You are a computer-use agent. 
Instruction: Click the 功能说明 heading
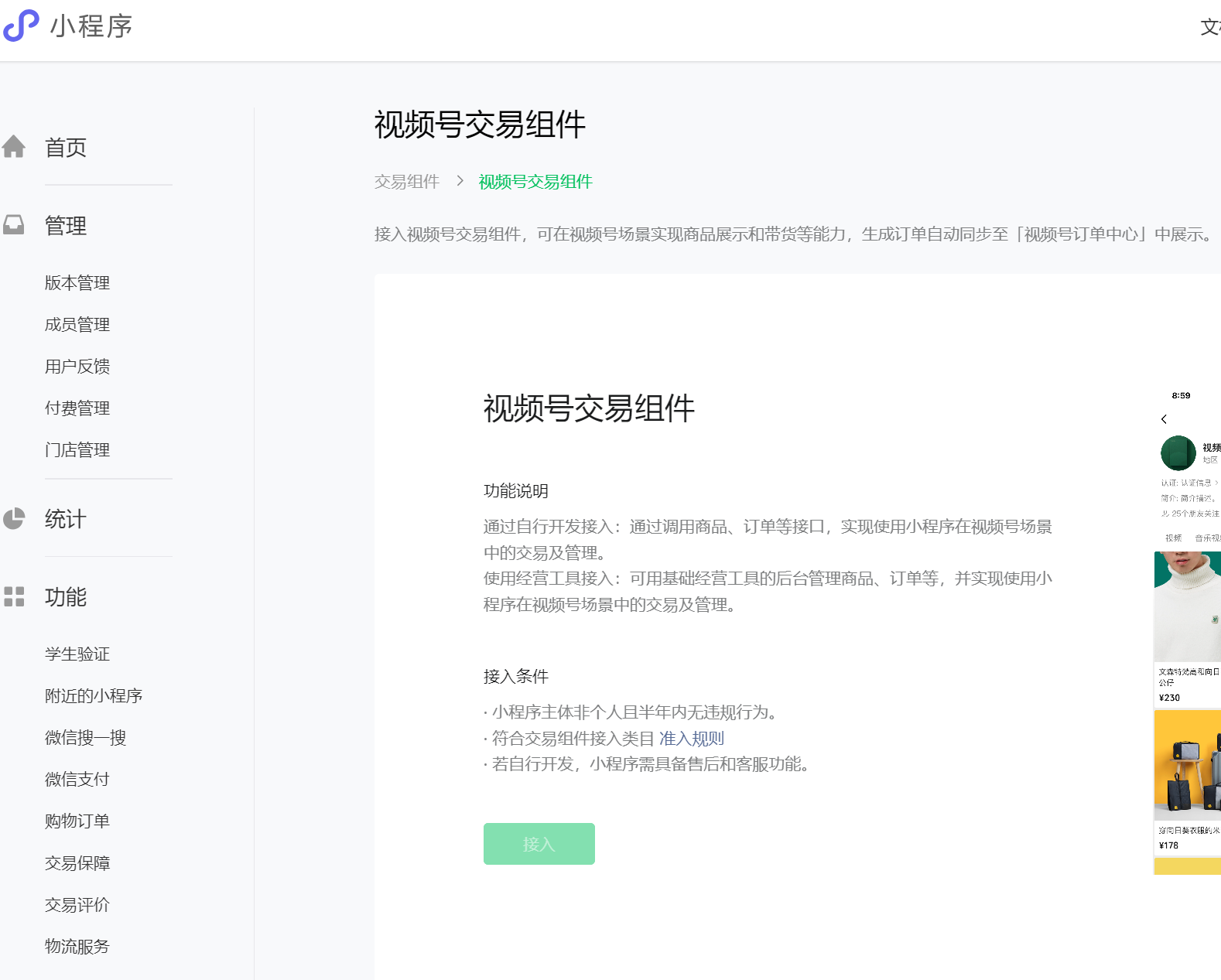point(516,491)
